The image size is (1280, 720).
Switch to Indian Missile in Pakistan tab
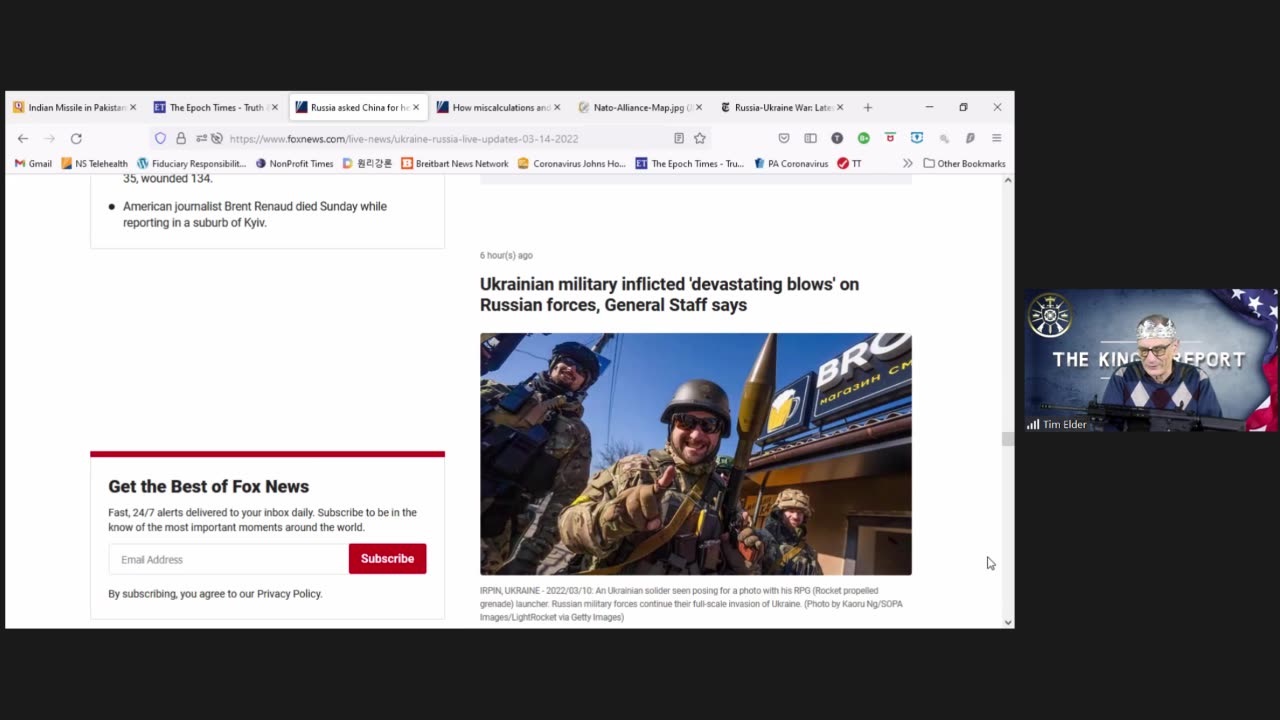pos(75,107)
